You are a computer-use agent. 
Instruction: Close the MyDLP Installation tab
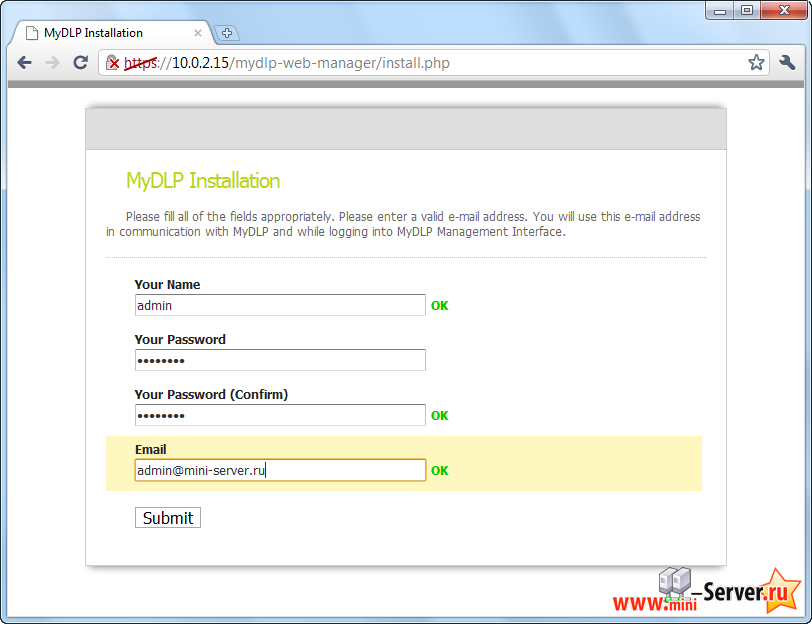click(198, 33)
